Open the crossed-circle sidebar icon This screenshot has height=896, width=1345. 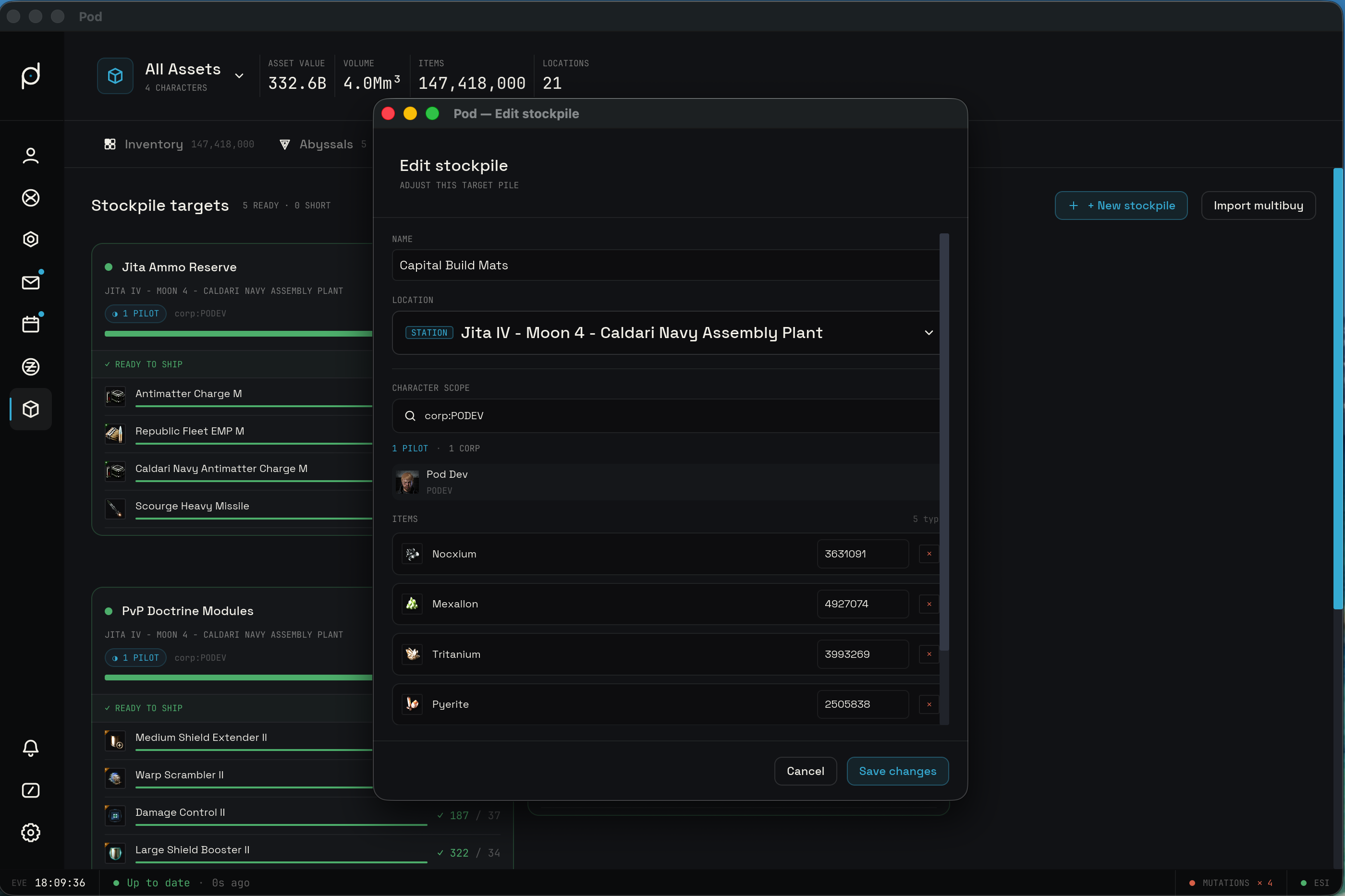pyautogui.click(x=31, y=198)
